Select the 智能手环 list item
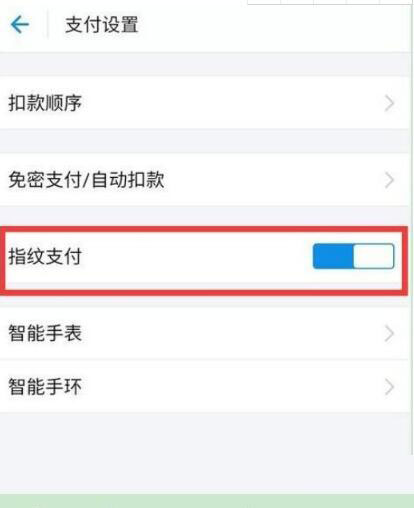Screen dimensions: 414x508 [205, 387]
